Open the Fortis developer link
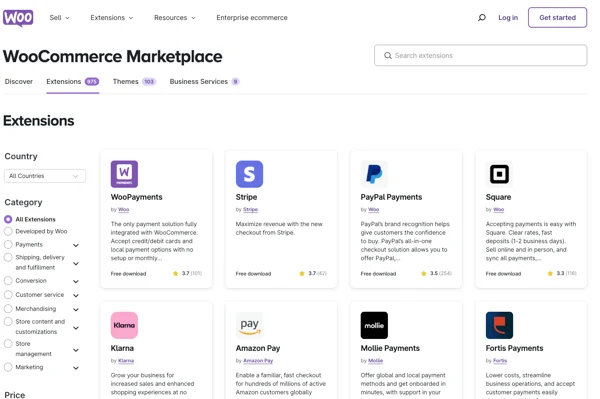 (500, 361)
